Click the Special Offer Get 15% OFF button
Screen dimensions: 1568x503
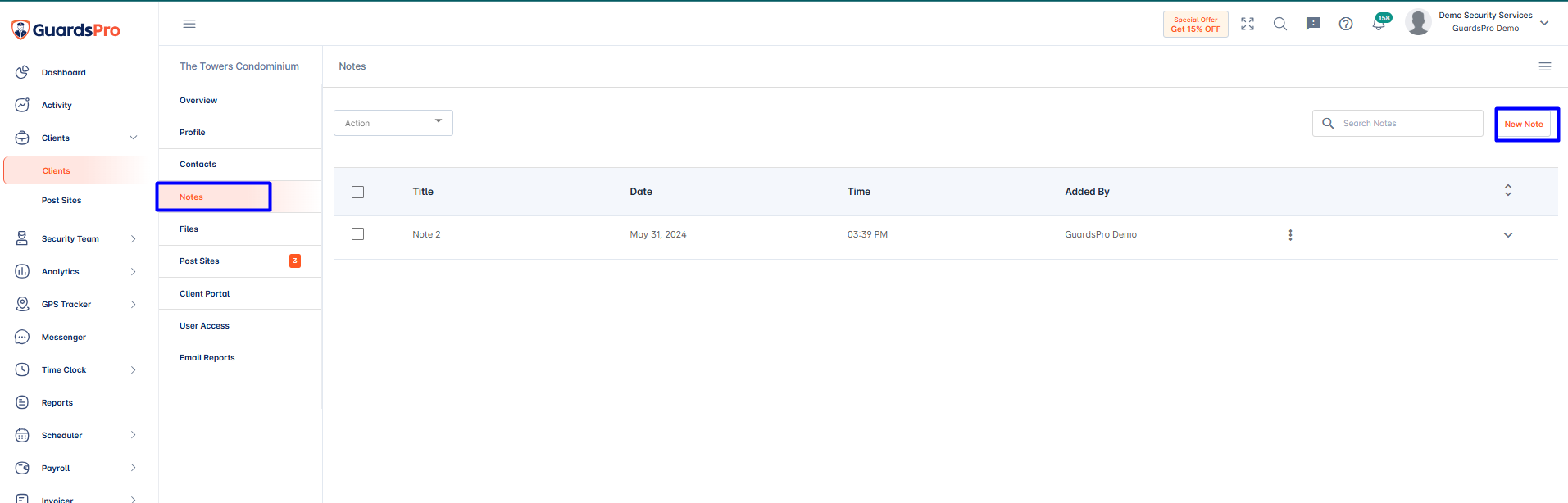point(1195,25)
